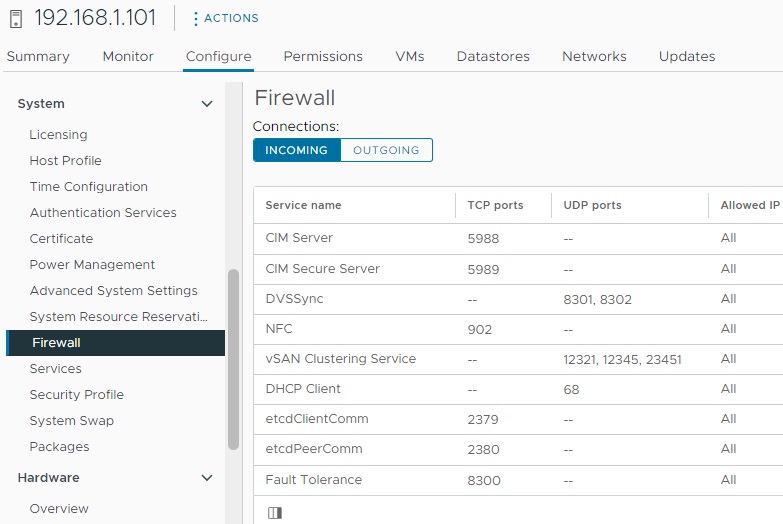Open Security Profile in sidebar
Screen dimensions: 783x524
coord(76,395)
